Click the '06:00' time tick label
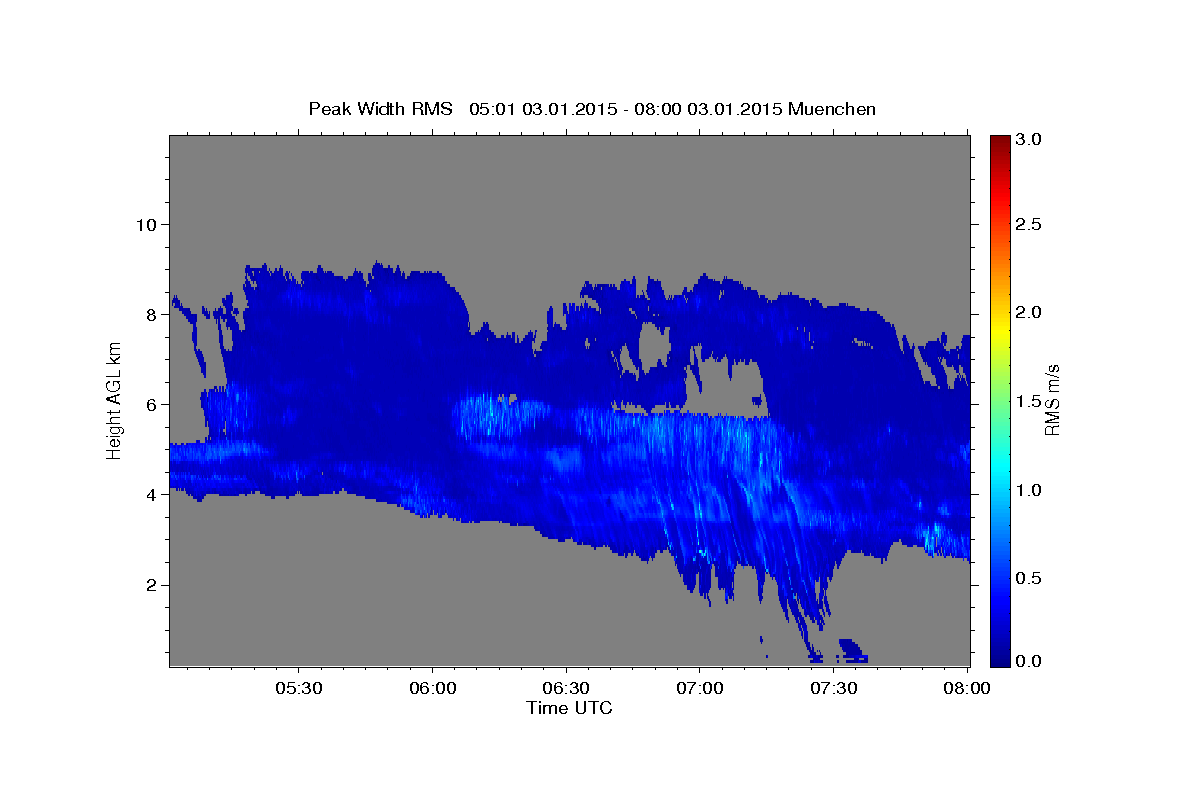The image size is (1200, 800). (x=432, y=688)
